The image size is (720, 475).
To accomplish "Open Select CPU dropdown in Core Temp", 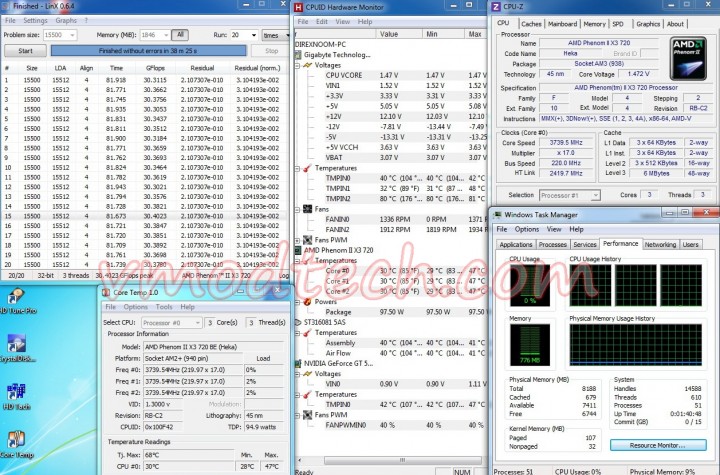I will tap(171, 322).
